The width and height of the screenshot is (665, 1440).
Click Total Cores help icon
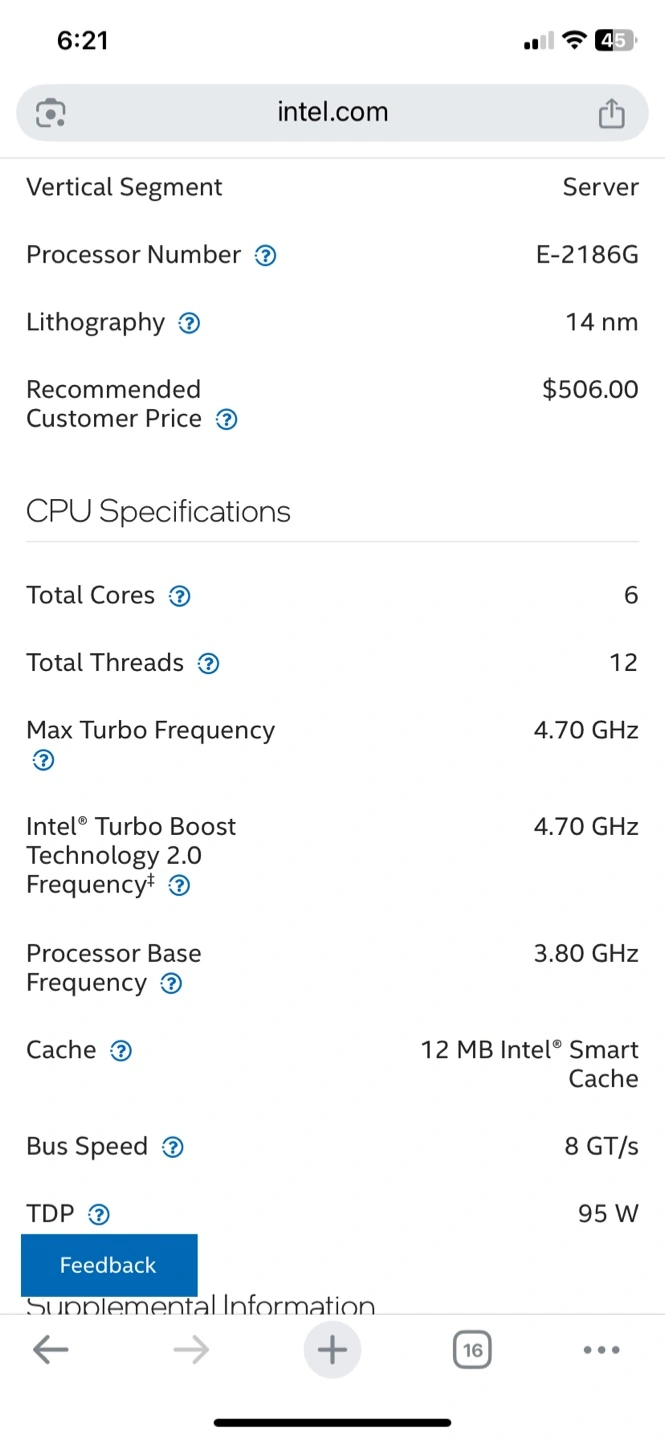point(179,597)
